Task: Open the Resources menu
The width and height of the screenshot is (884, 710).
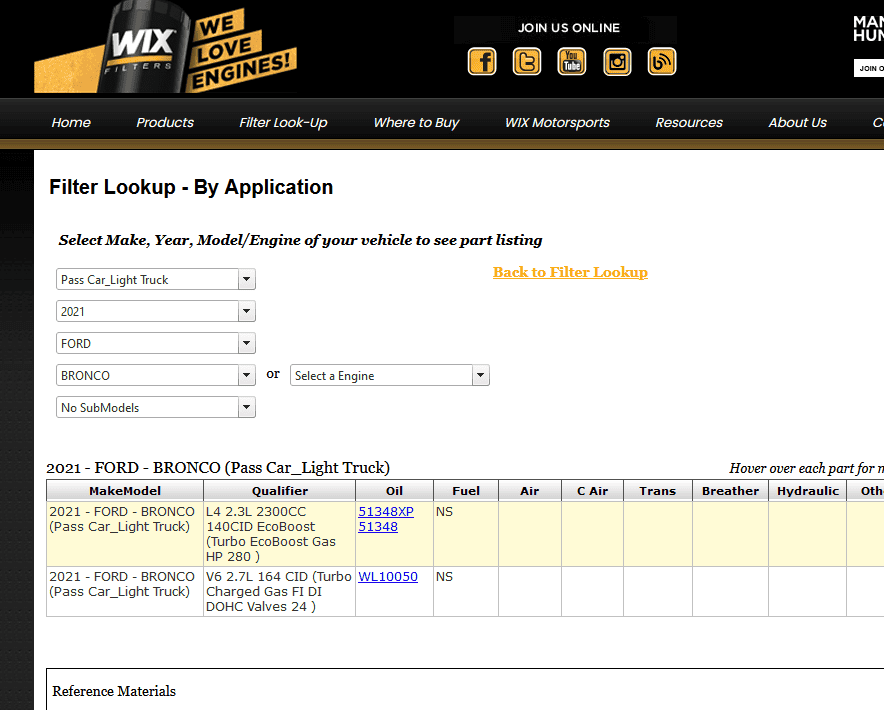Action: tap(689, 122)
